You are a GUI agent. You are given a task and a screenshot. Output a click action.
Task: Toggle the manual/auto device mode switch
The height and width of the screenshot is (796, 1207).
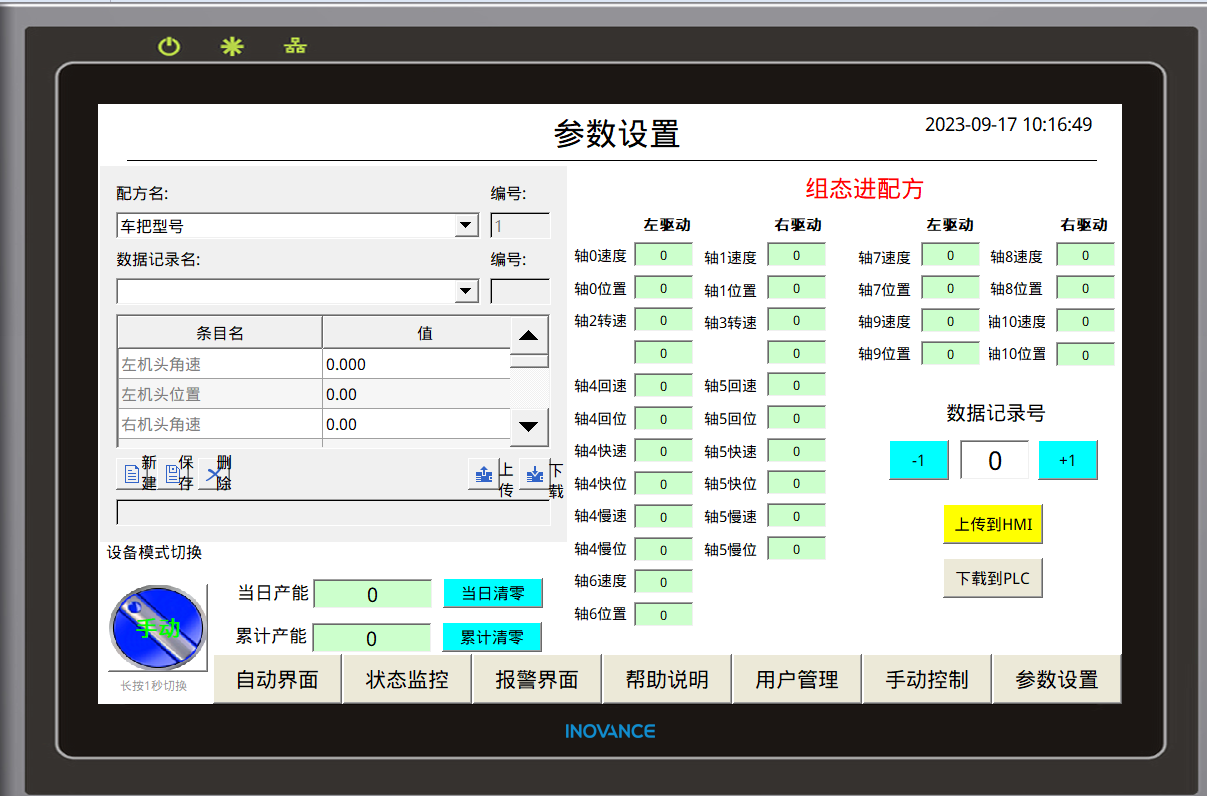click(157, 628)
